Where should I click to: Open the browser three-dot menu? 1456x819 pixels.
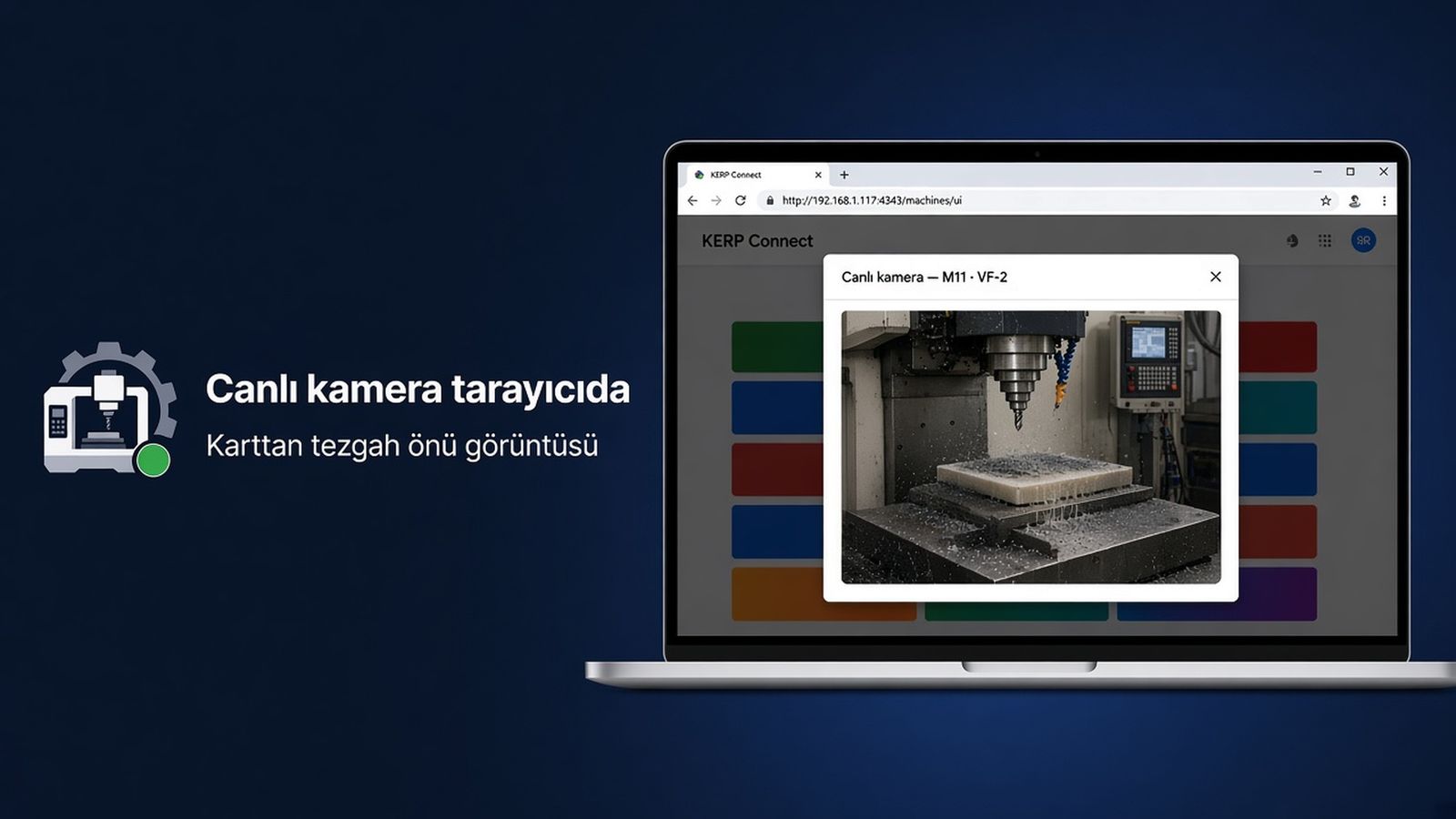tap(1384, 201)
